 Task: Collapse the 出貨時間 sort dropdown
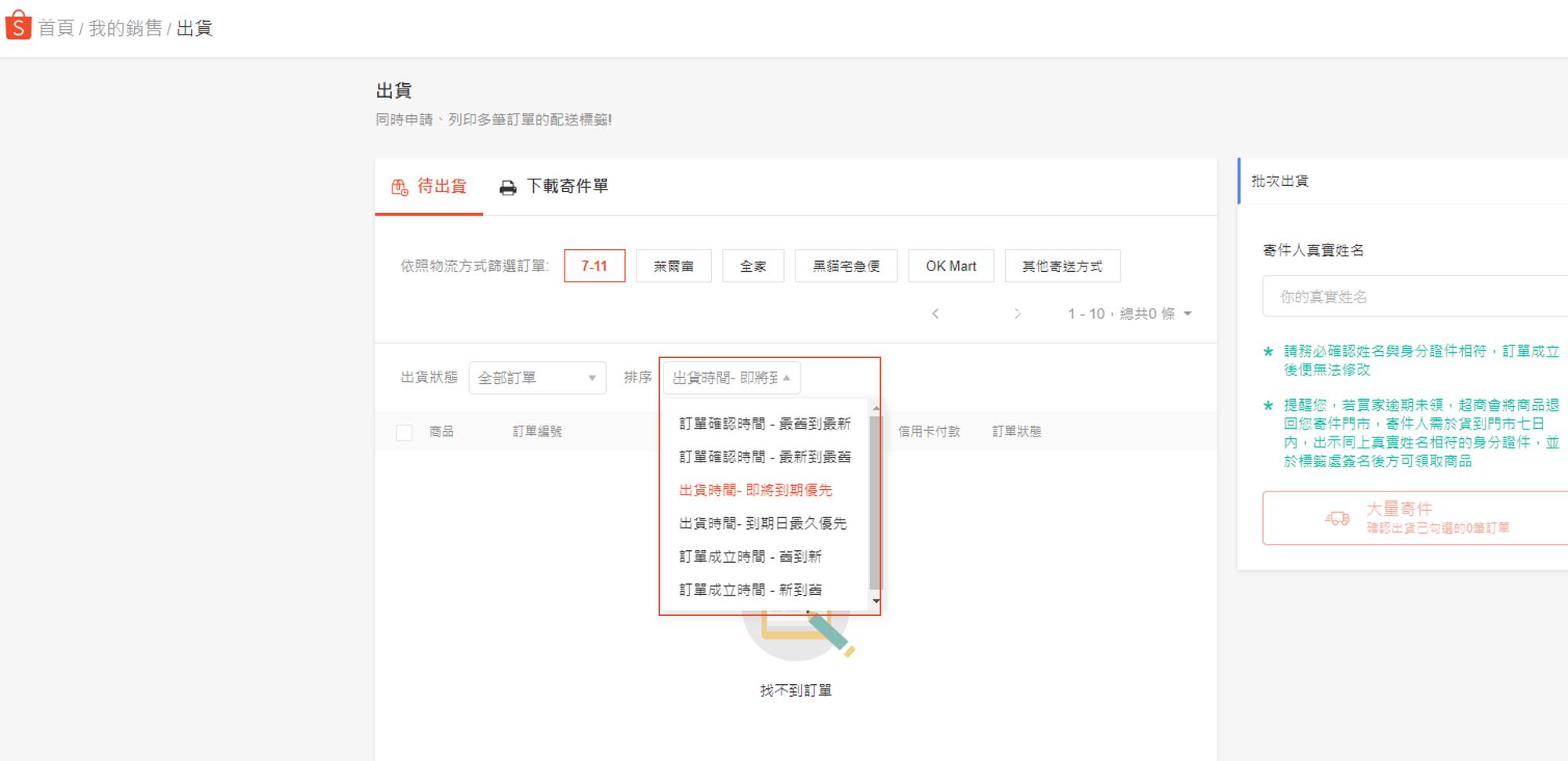click(x=731, y=379)
